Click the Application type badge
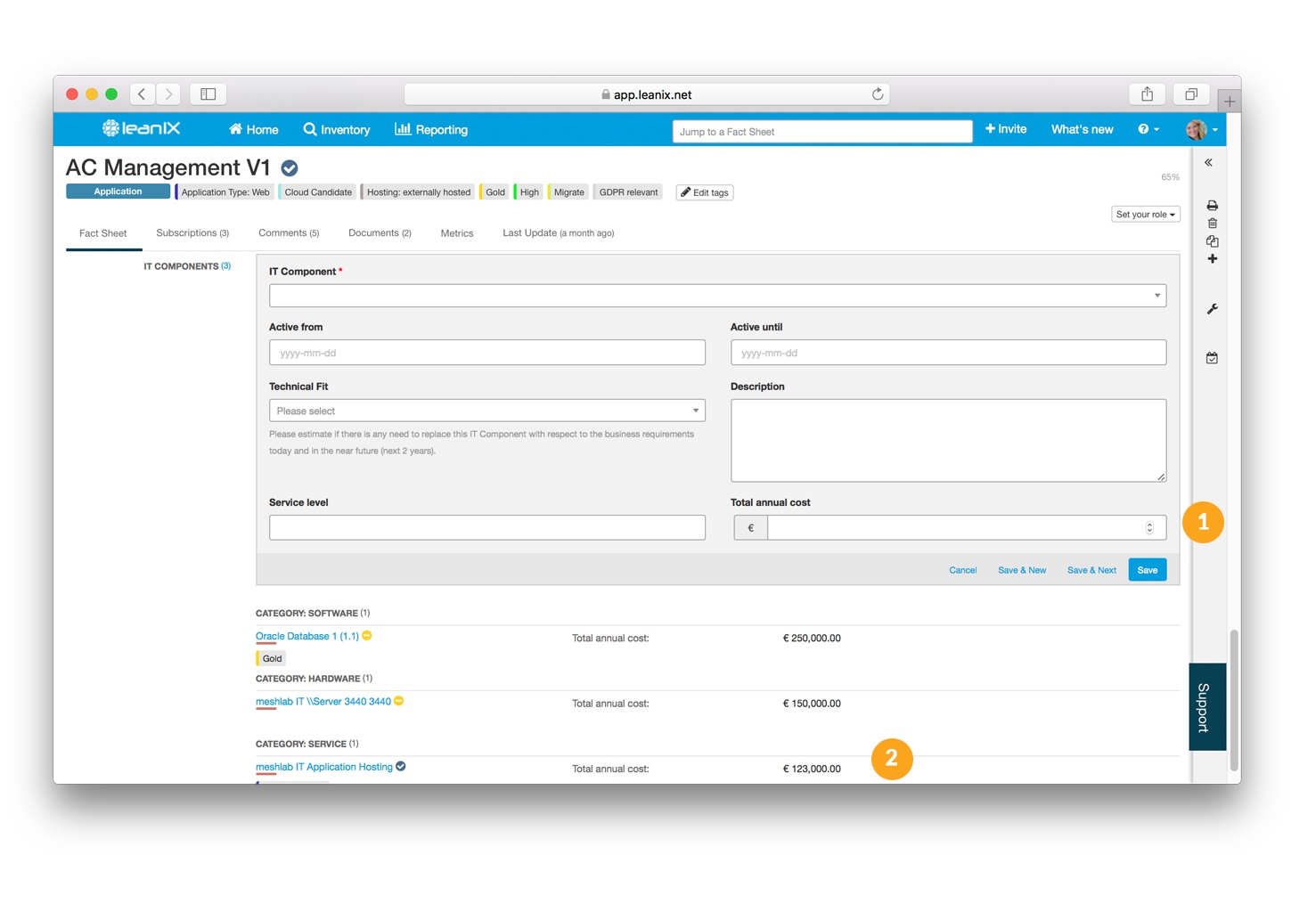This screenshot has height=912, width=1316. (x=118, y=191)
